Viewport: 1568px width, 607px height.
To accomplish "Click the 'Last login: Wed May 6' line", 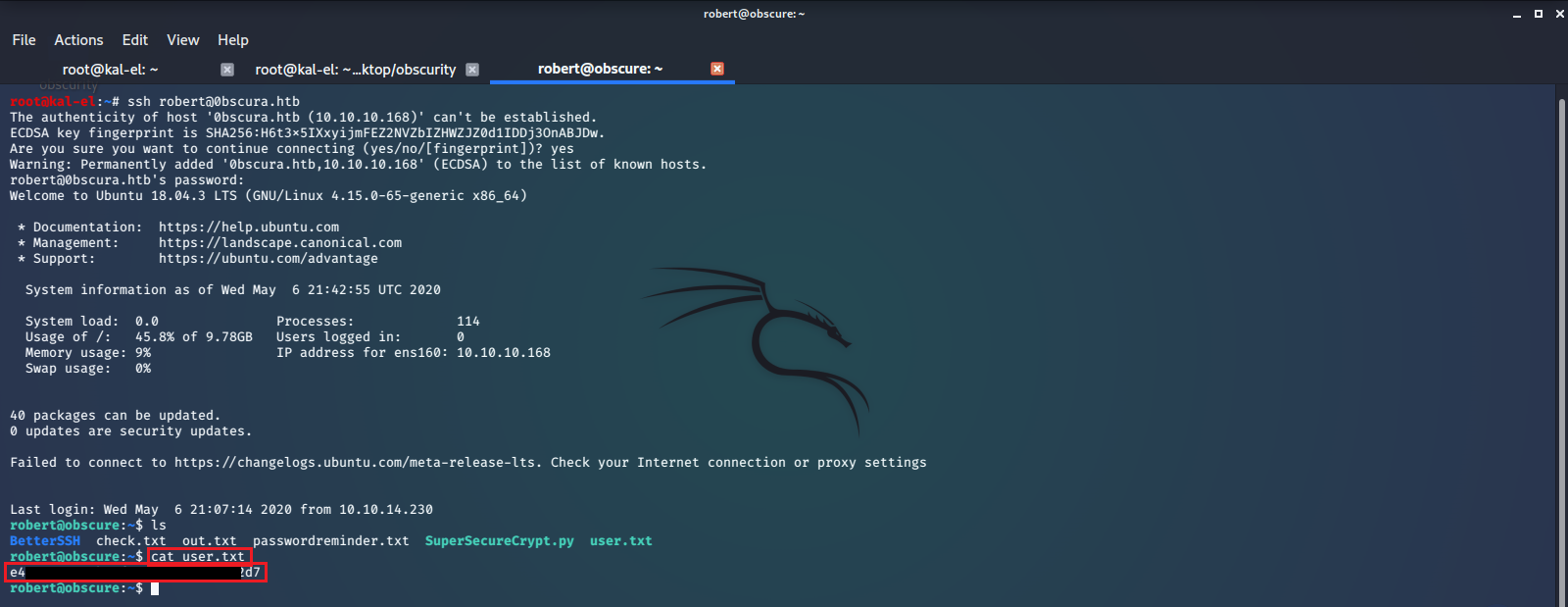I will tap(221, 510).
